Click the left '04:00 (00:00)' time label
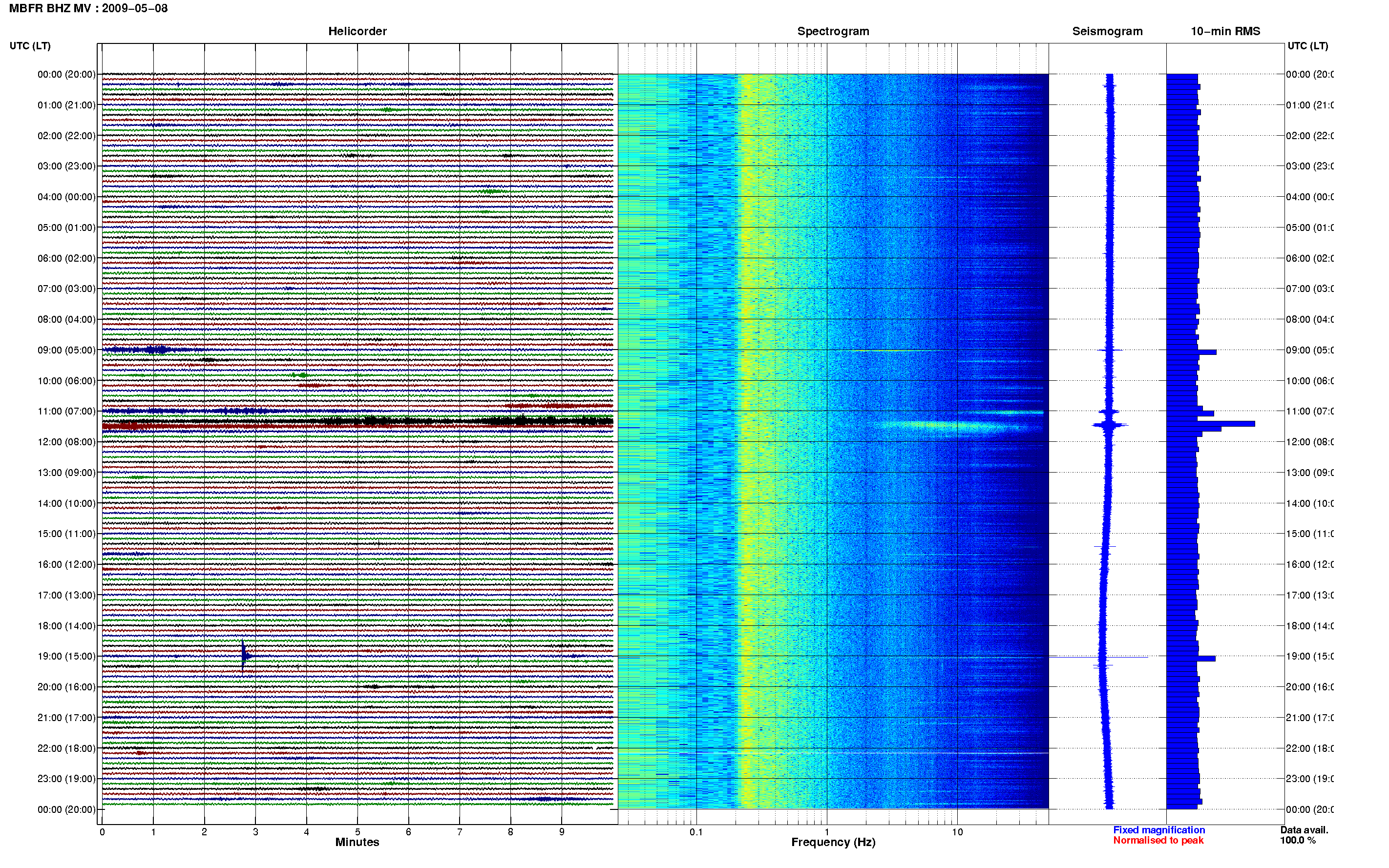The image size is (1389, 868). (x=66, y=197)
